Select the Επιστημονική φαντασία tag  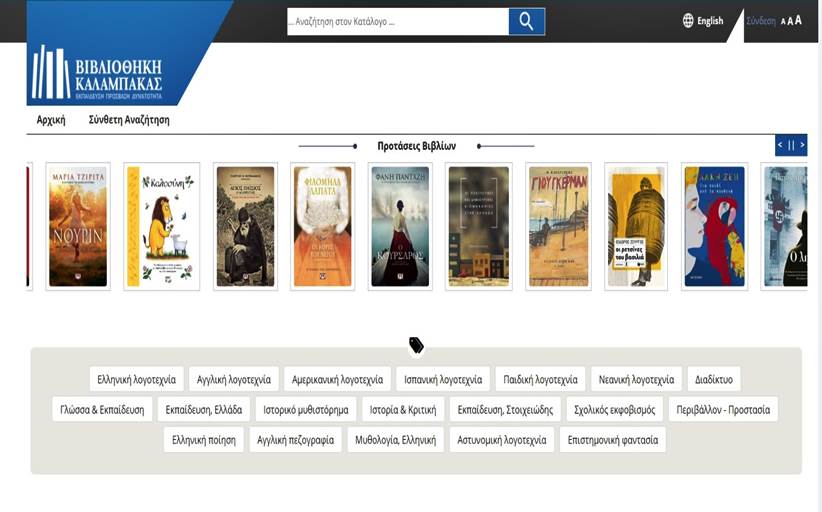click(613, 440)
